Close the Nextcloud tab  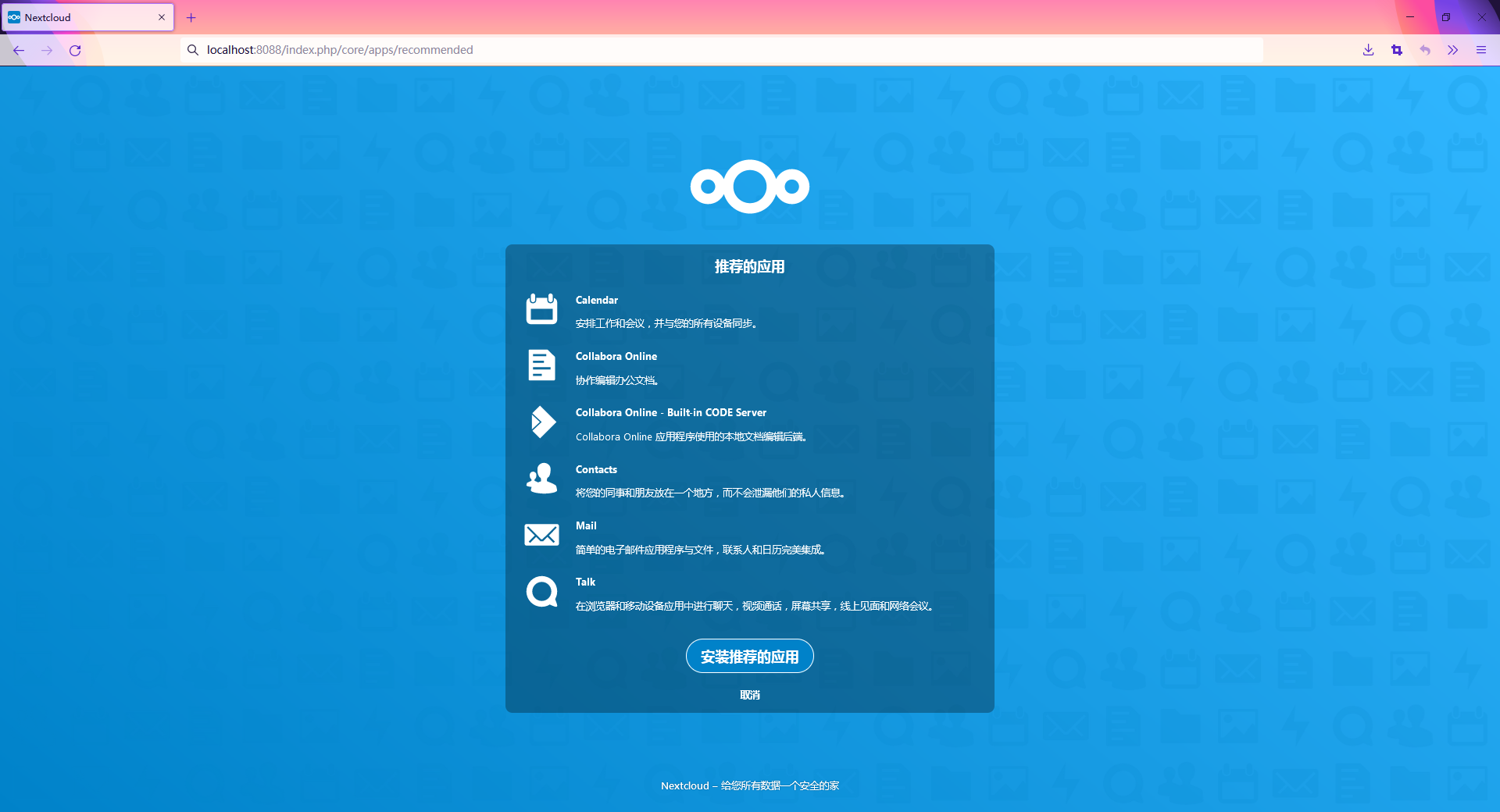tap(162, 17)
